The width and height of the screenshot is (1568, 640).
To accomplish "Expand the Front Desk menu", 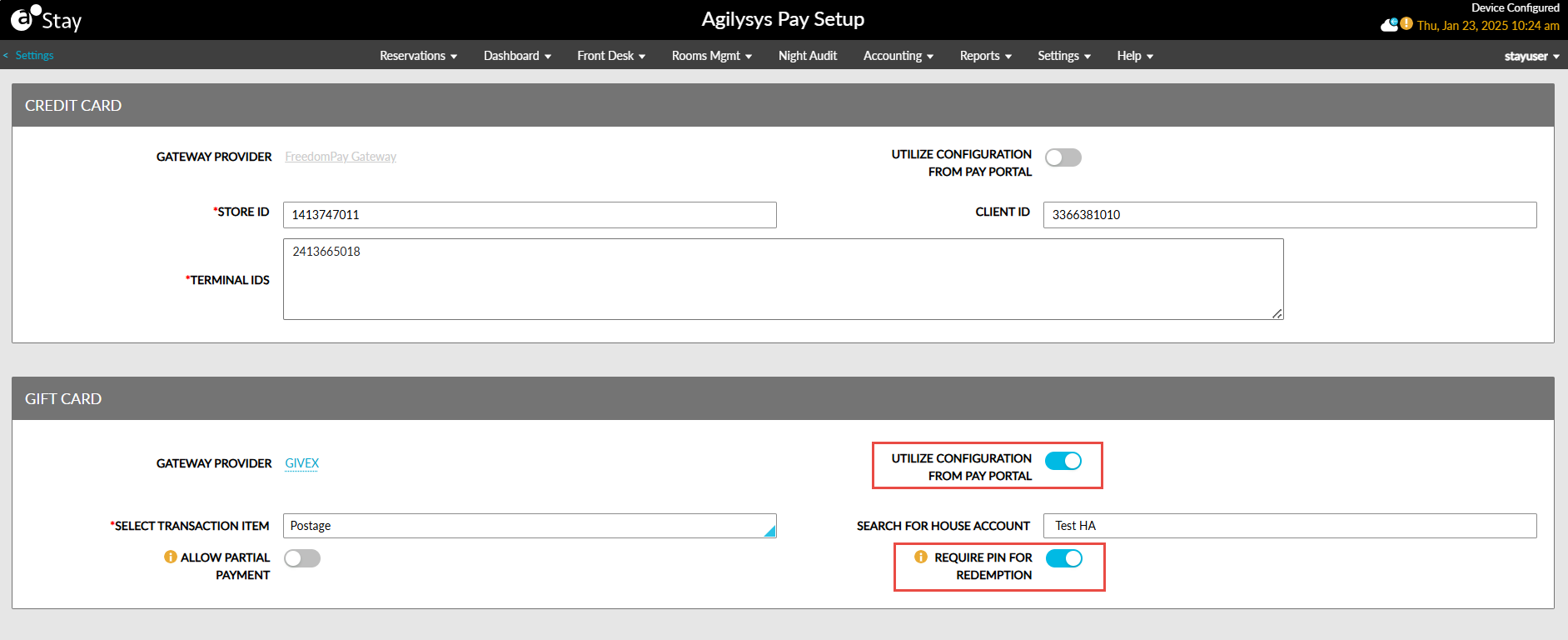I will coord(611,56).
